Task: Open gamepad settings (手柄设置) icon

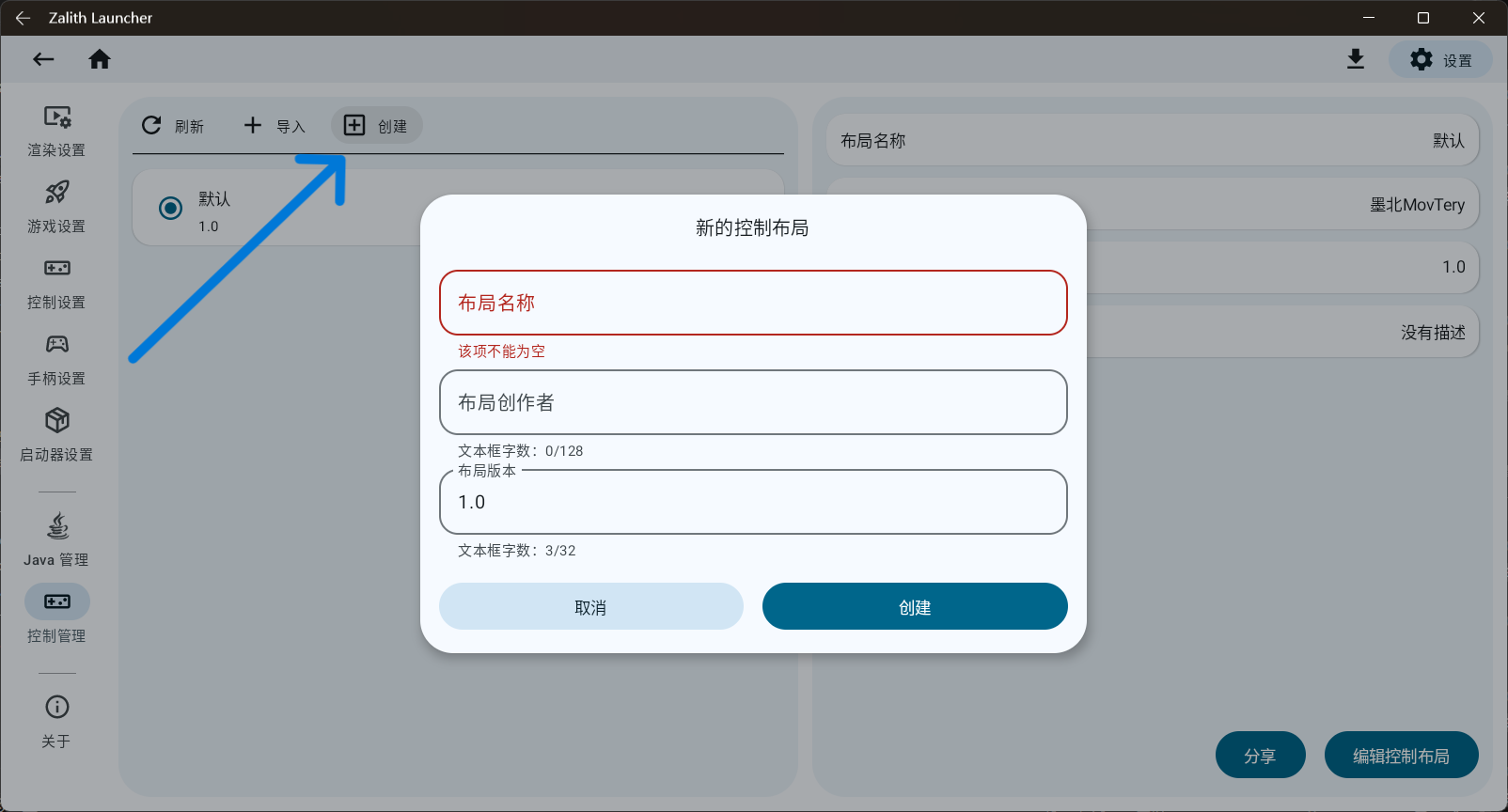Action: point(56,345)
